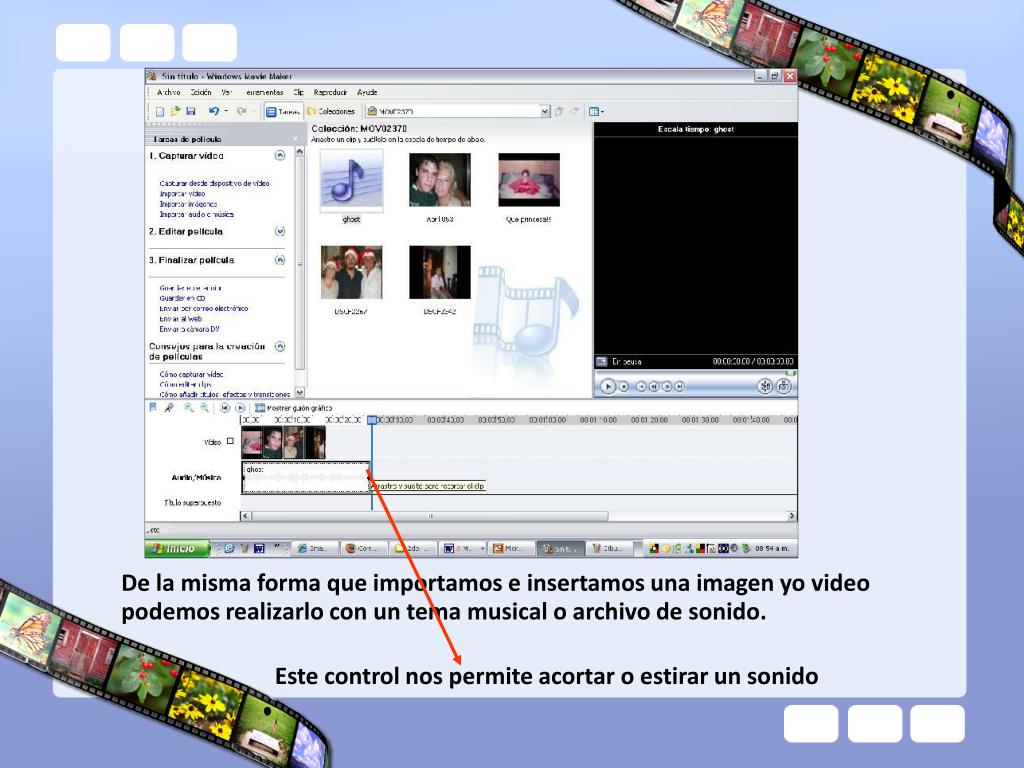1024x768 pixels.
Task: Click Mostrar guión gráfico button
Action: pos(293,408)
